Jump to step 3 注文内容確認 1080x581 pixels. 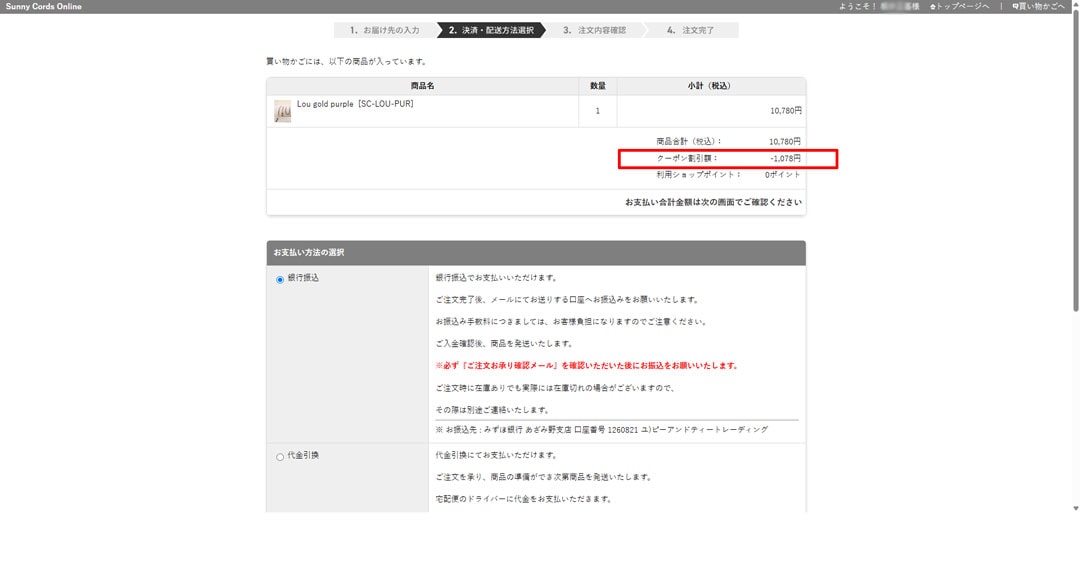[594, 30]
